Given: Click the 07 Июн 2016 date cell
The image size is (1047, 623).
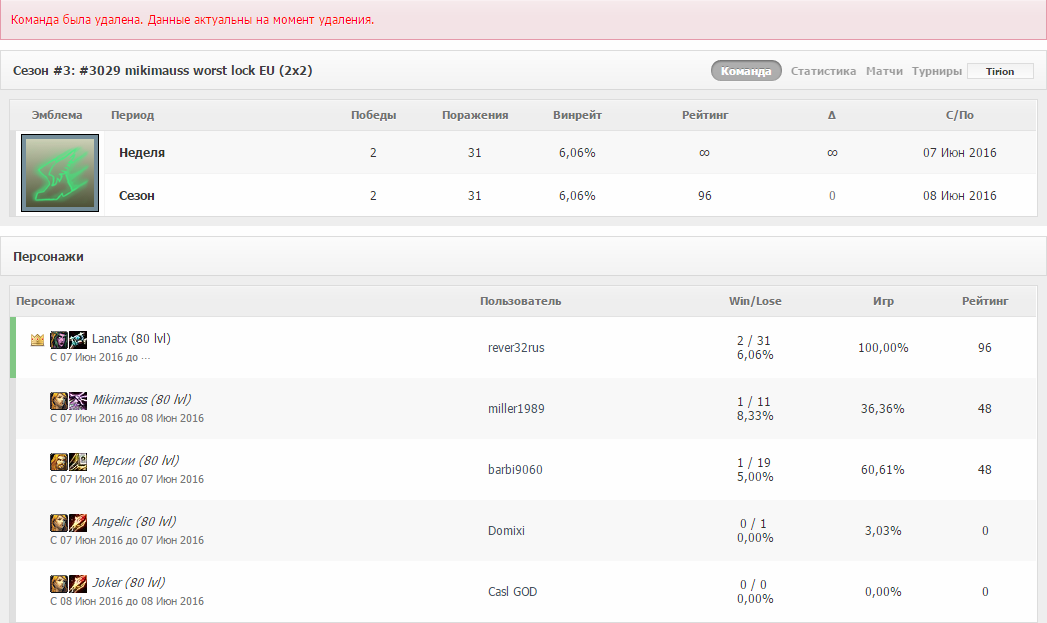Looking at the screenshot, I should click(960, 152).
